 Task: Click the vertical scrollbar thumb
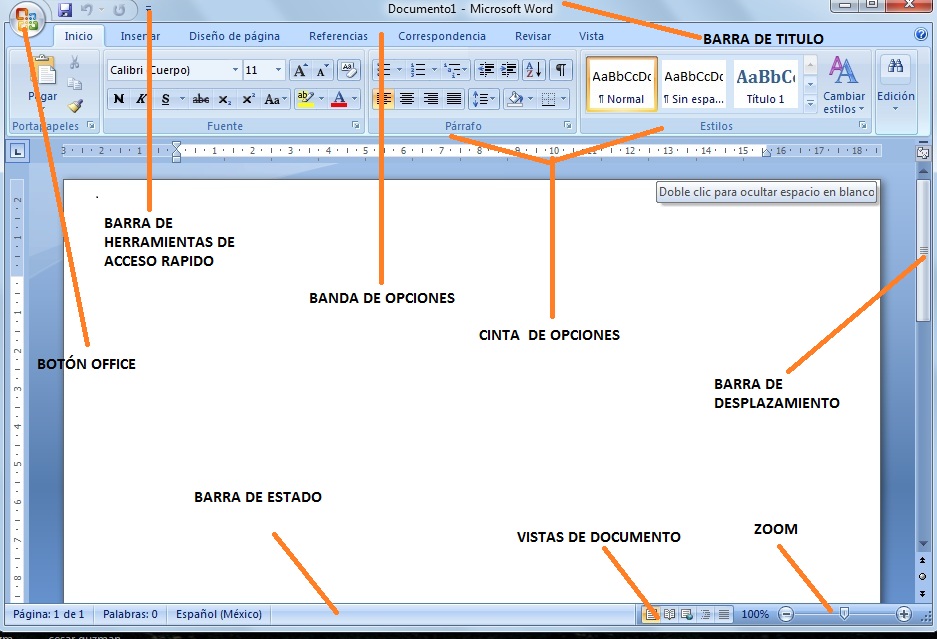click(x=924, y=250)
